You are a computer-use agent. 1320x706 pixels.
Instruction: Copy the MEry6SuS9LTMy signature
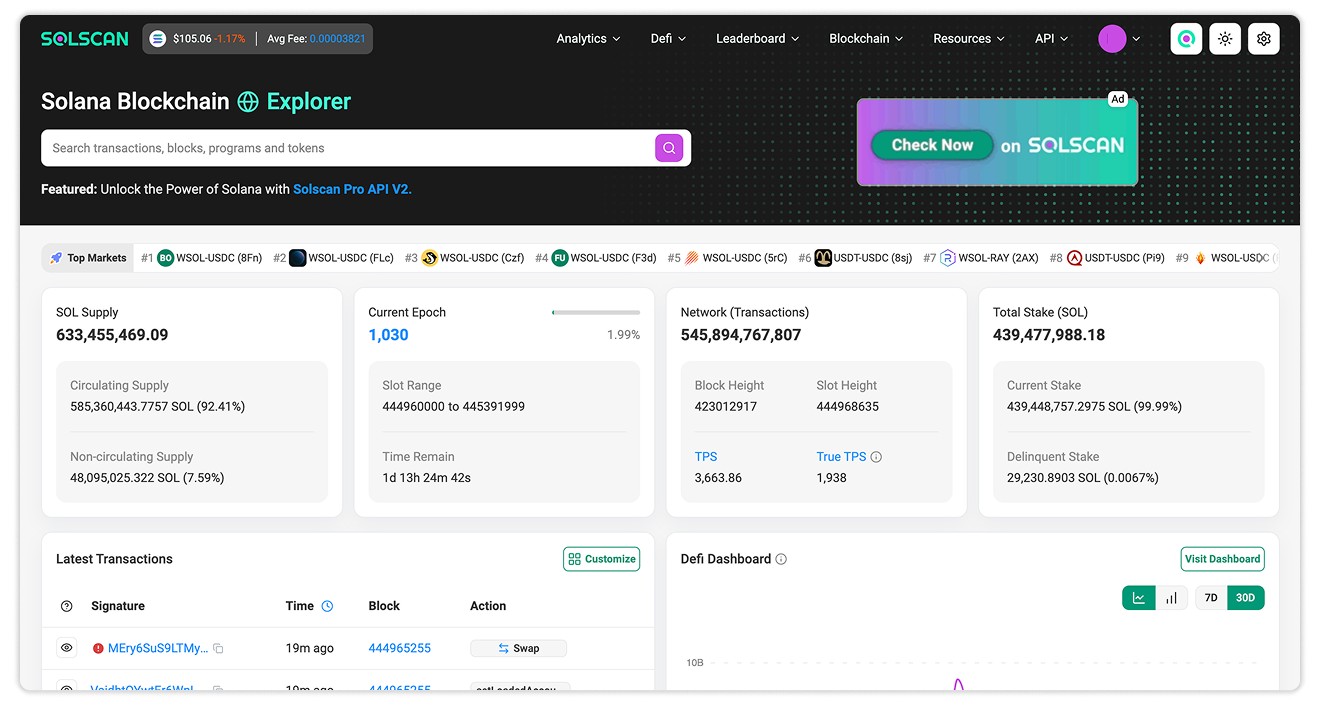coord(218,649)
